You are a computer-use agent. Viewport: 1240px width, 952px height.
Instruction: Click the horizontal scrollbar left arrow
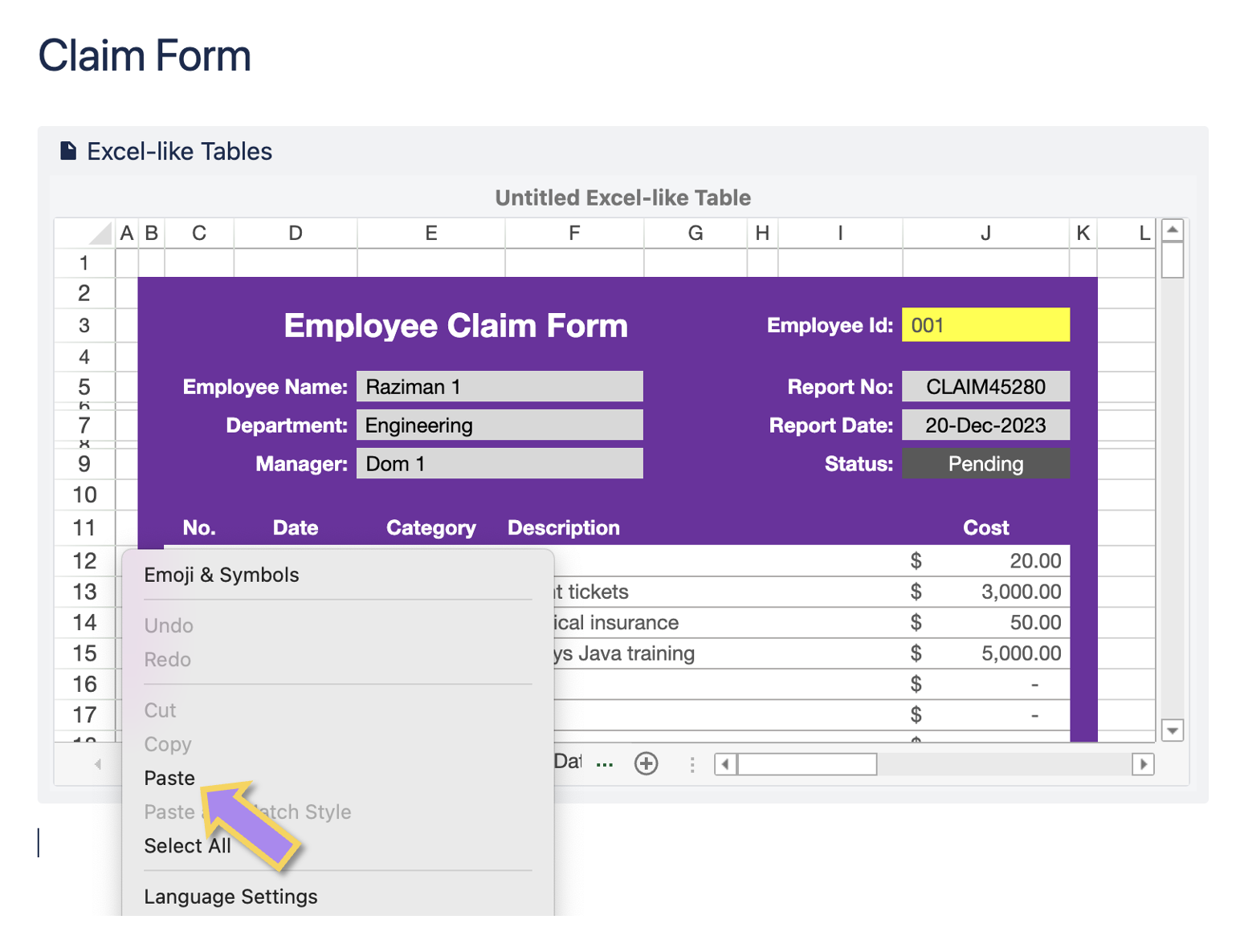coord(726,764)
